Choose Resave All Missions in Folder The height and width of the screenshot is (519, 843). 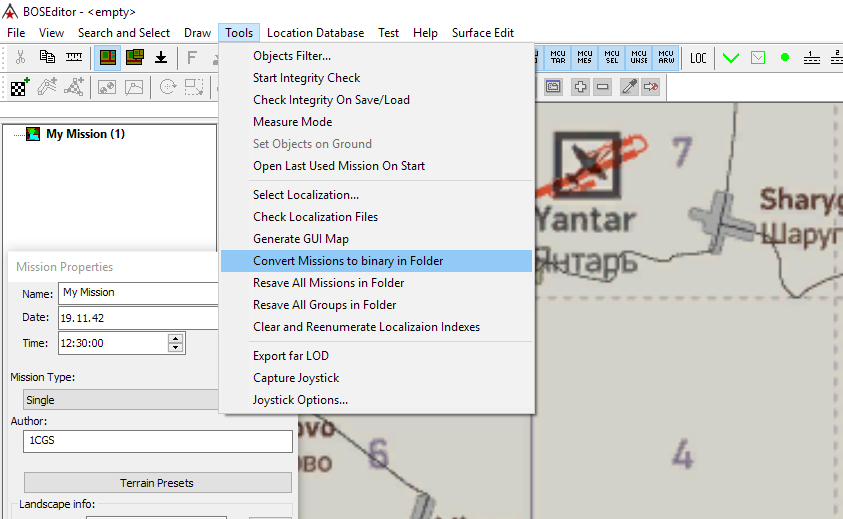click(x=376, y=283)
